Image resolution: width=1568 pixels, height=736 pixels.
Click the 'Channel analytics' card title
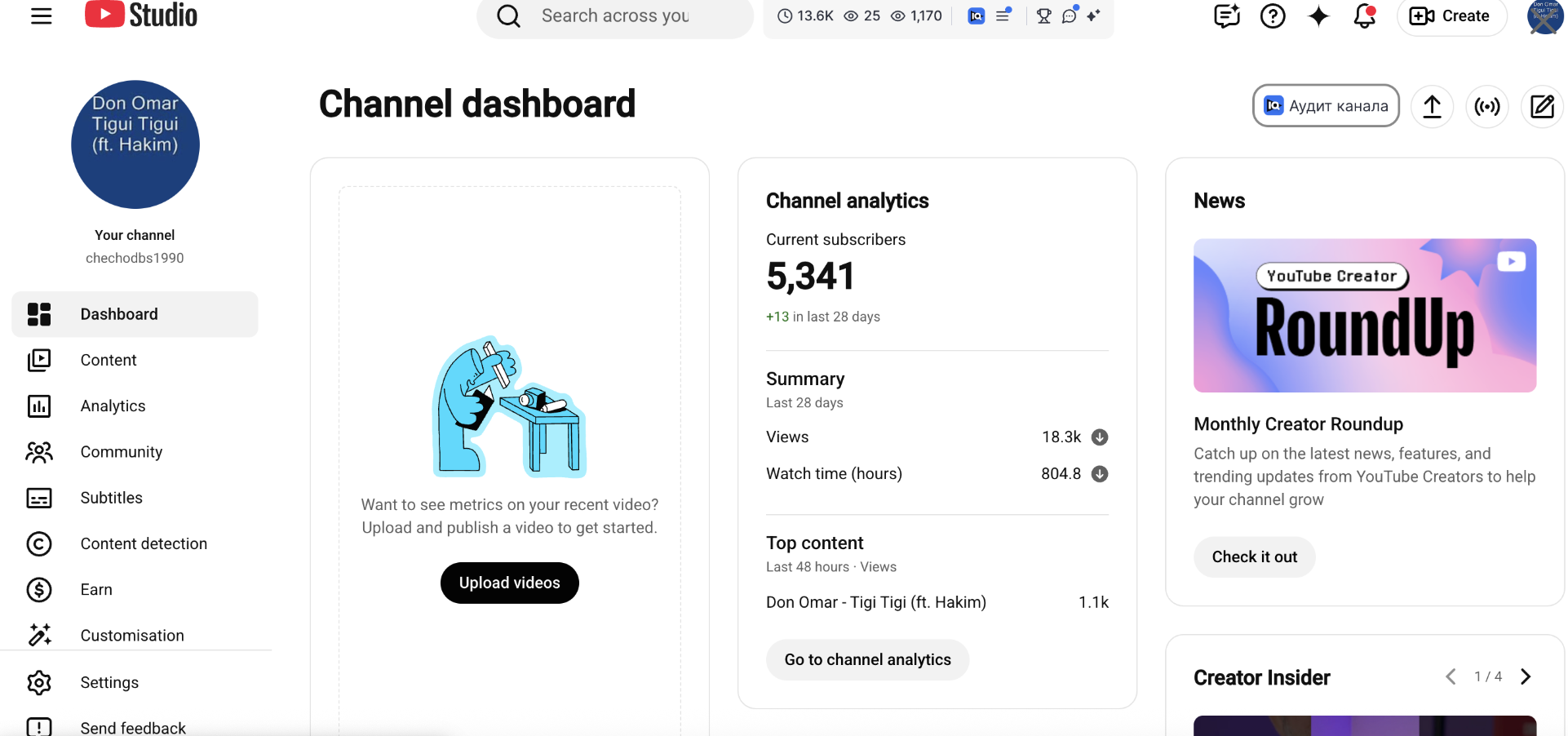click(848, 201)
